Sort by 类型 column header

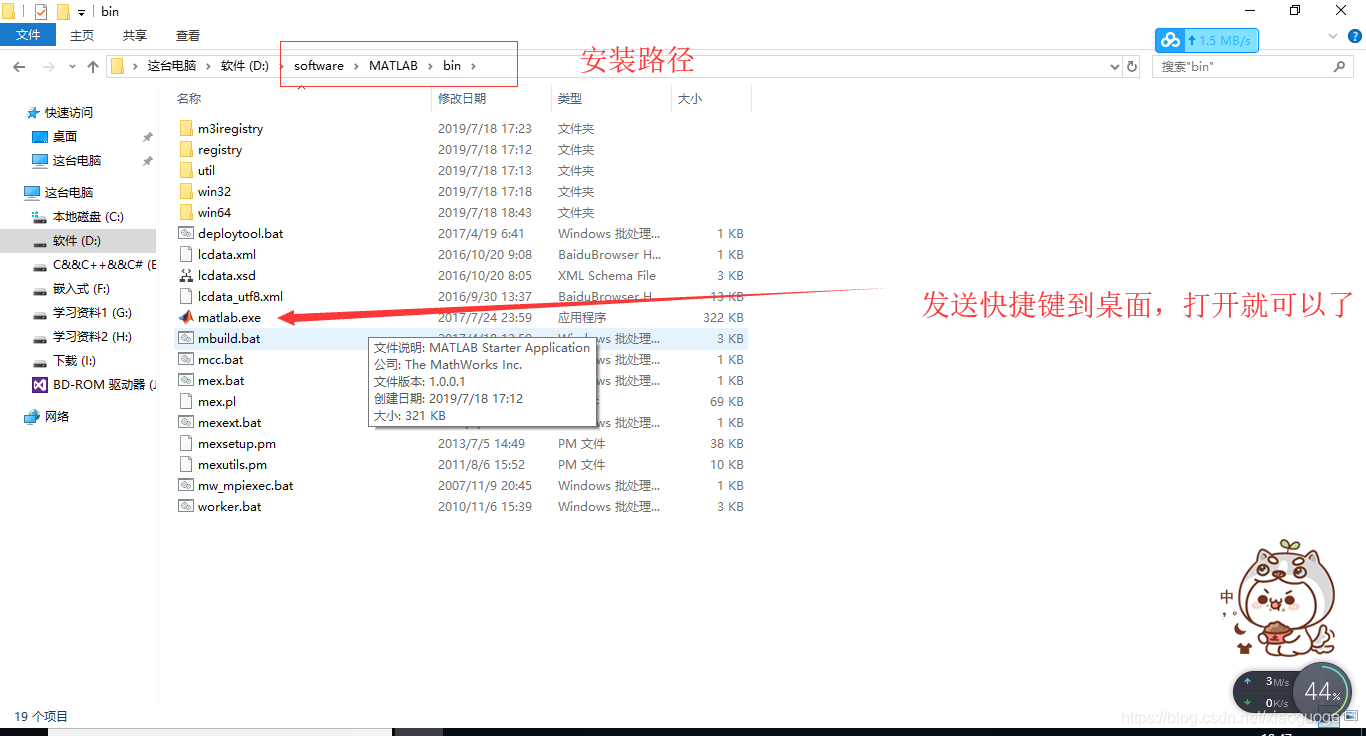[x=570, y=98]
